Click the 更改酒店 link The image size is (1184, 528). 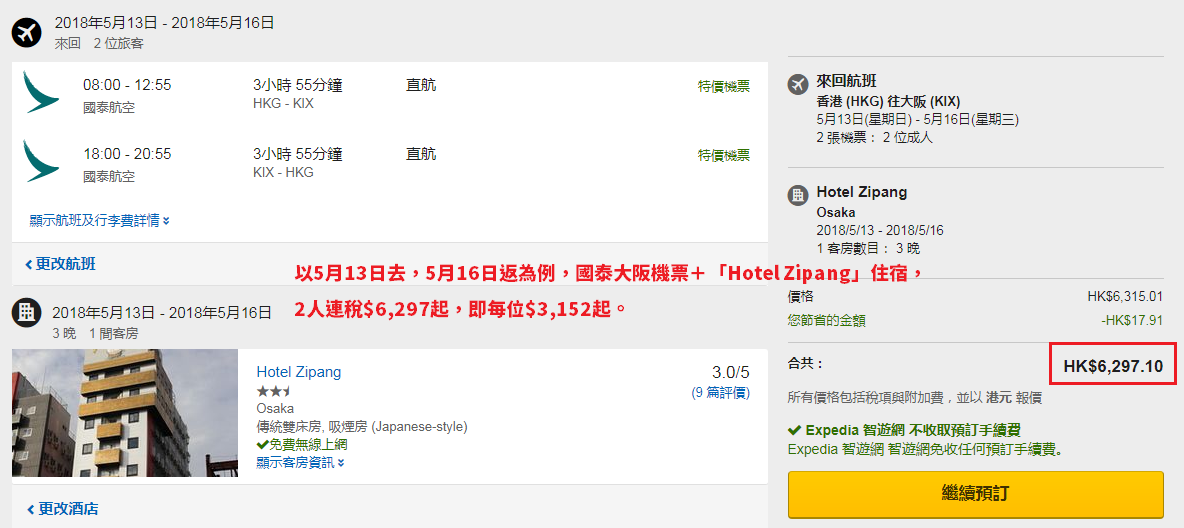(x=62, y=508)
